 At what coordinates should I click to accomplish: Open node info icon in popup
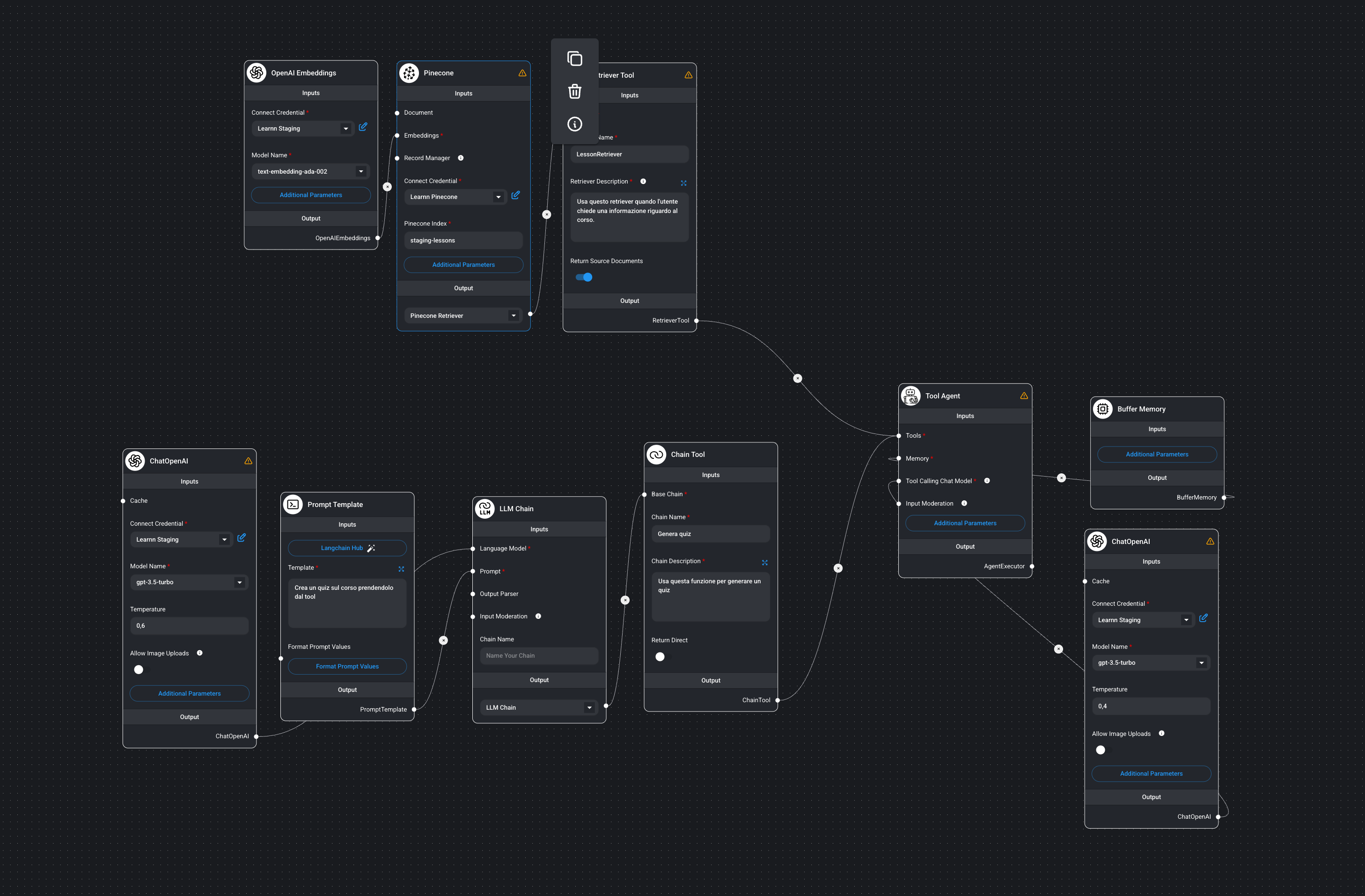pyautogui.click(x=574, y=124)
